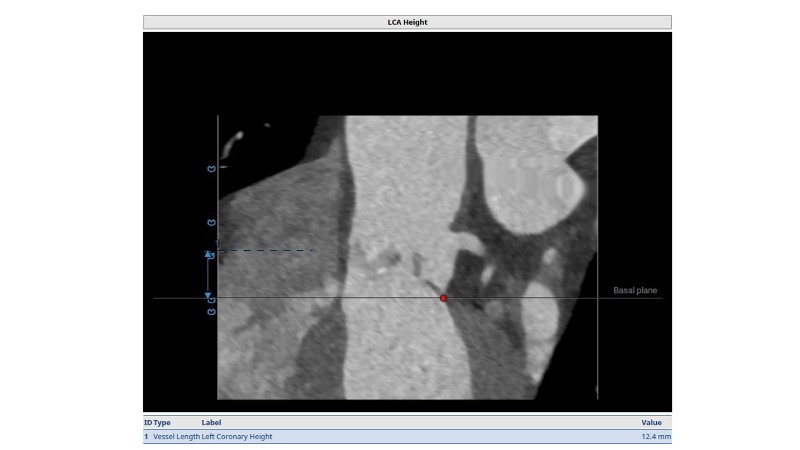Viewport: 800px width, 450px height.
Task: Click the Type column header
Action: 162,423
